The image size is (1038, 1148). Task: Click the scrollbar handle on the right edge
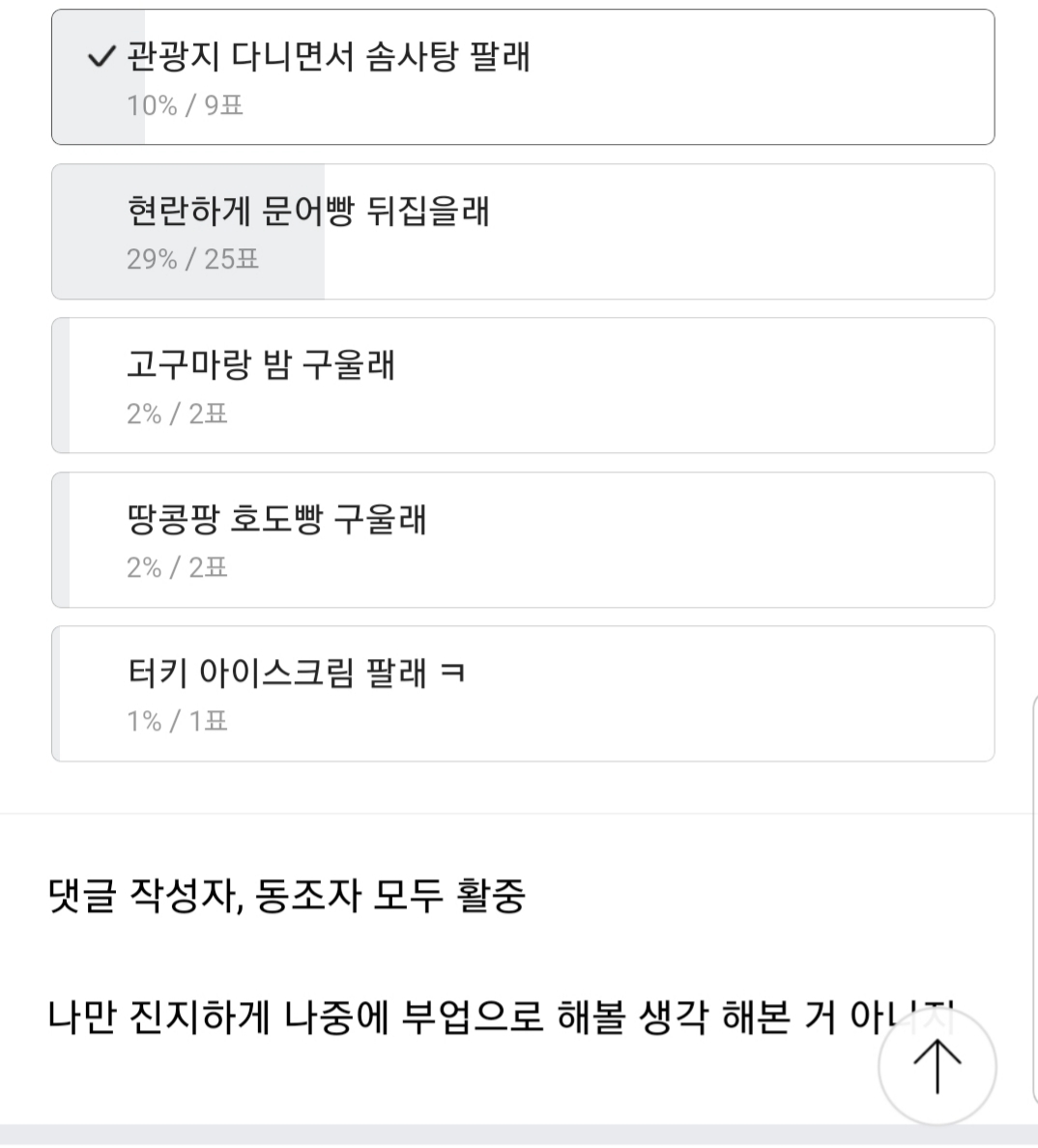tap(1034, 901)
